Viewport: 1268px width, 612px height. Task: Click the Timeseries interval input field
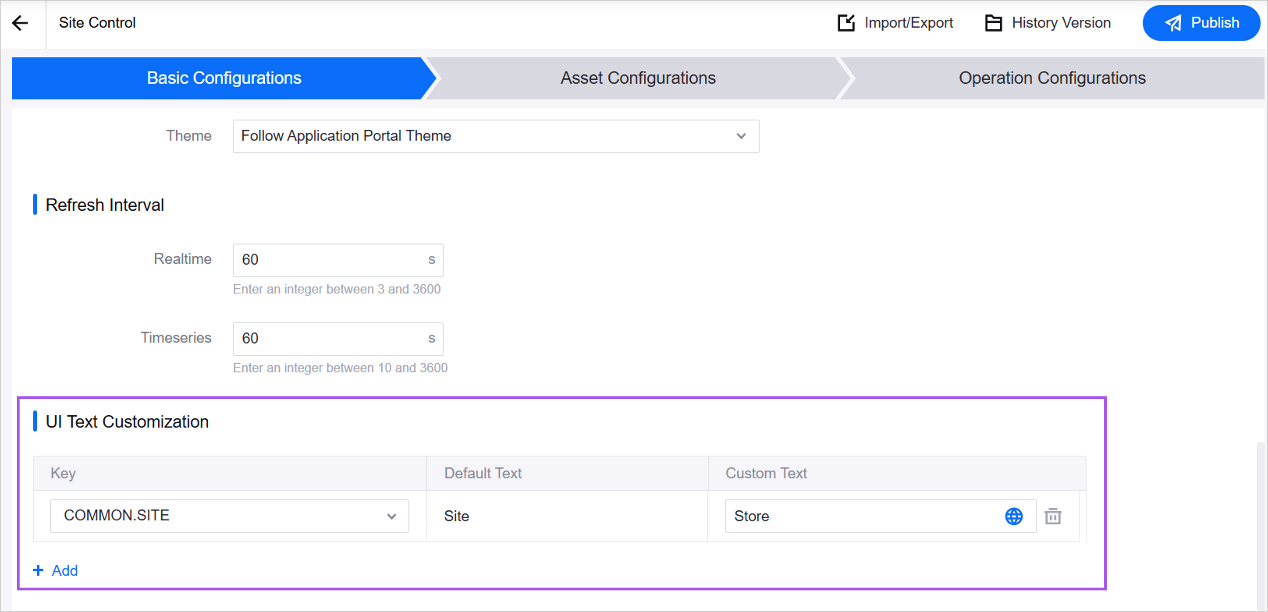tap(330, 338)
